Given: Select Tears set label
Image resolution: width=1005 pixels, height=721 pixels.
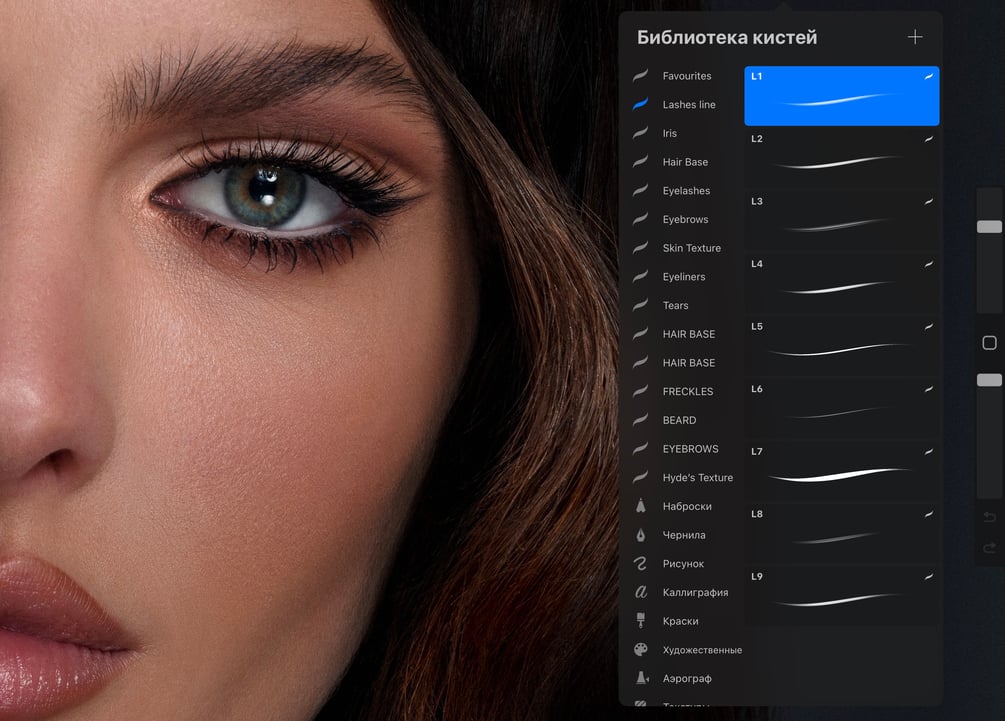Looking at the screenshot, I should coord(676,306).
